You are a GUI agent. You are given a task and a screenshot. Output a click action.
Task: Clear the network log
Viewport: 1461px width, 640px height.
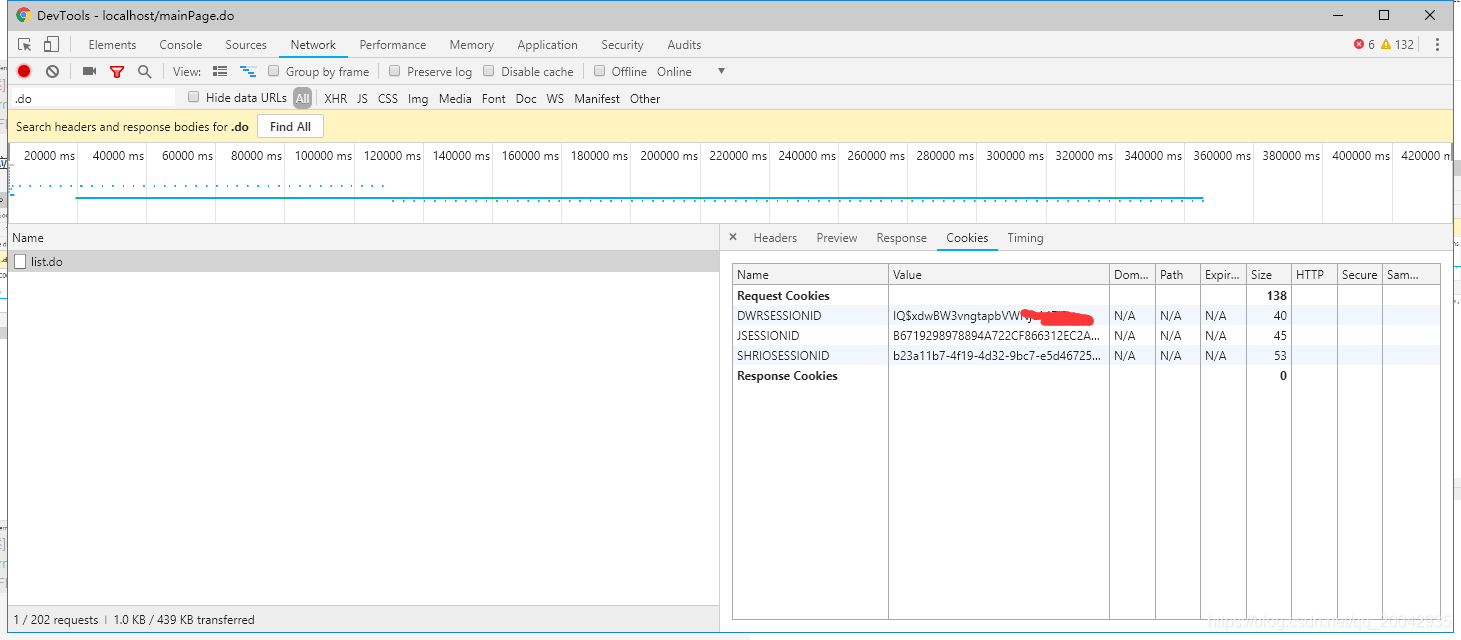point(52,72)
